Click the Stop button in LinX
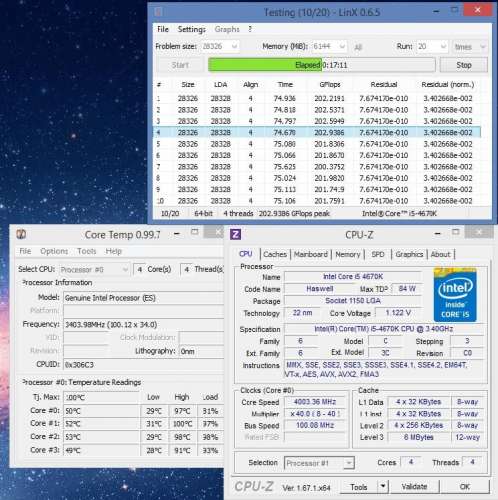Viewport: 498px width, 500px height. pyautogui.click(x=464, y=65)
